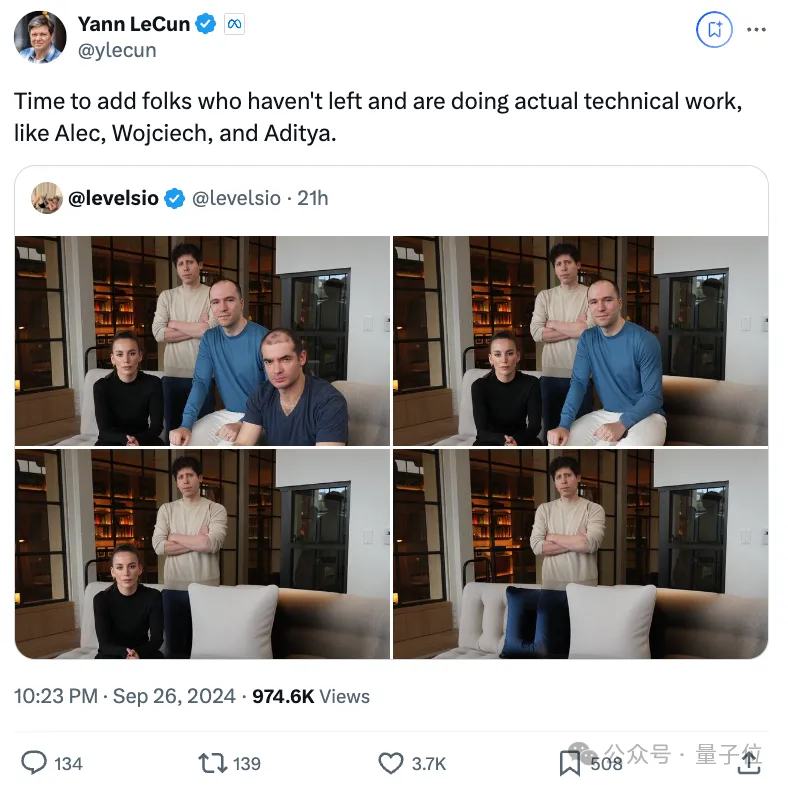Click the reply speech bubble icon
788x786 pixels.
coord(34,763)
